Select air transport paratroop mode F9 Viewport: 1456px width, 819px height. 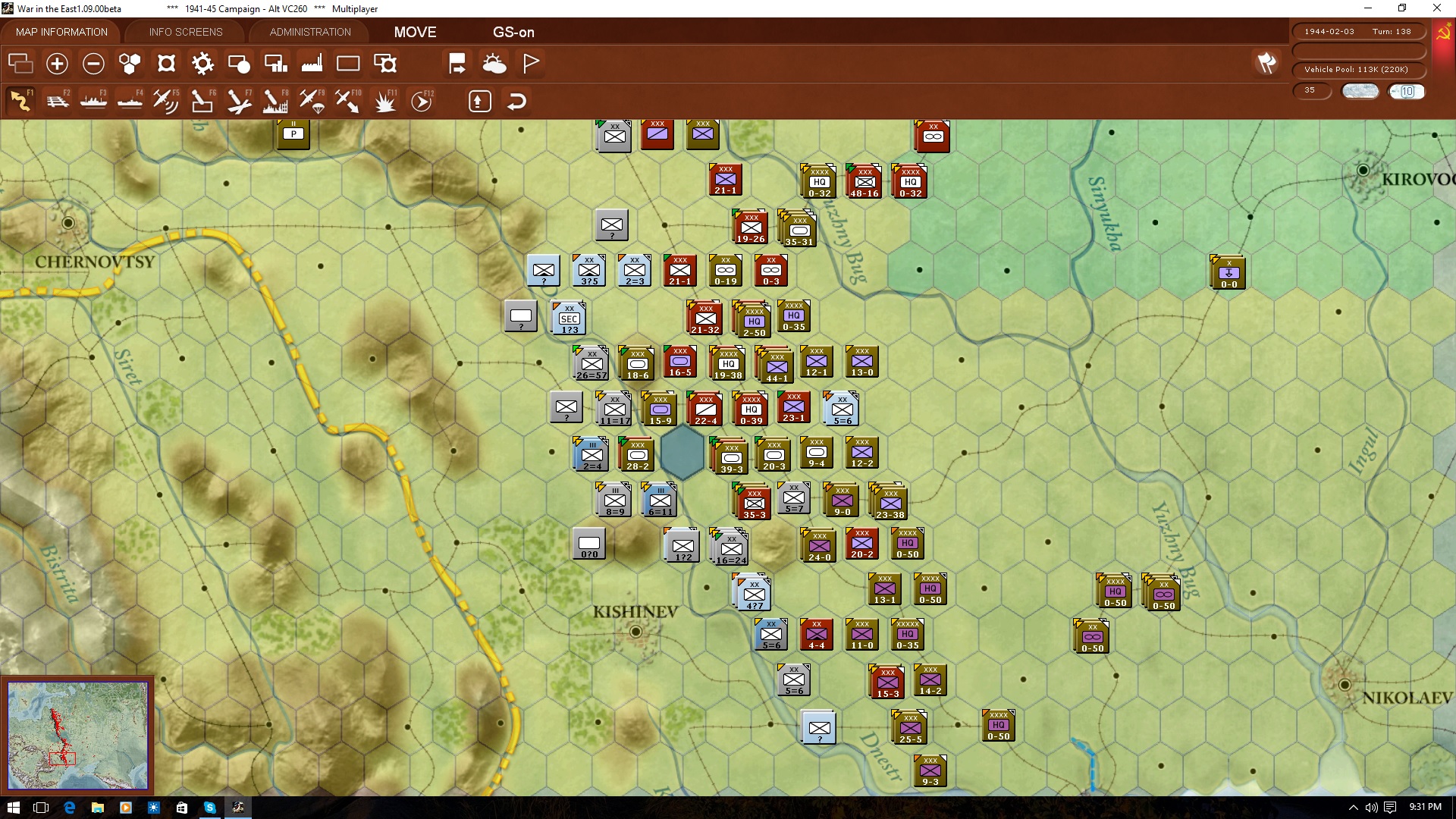(x=312, y=101)
